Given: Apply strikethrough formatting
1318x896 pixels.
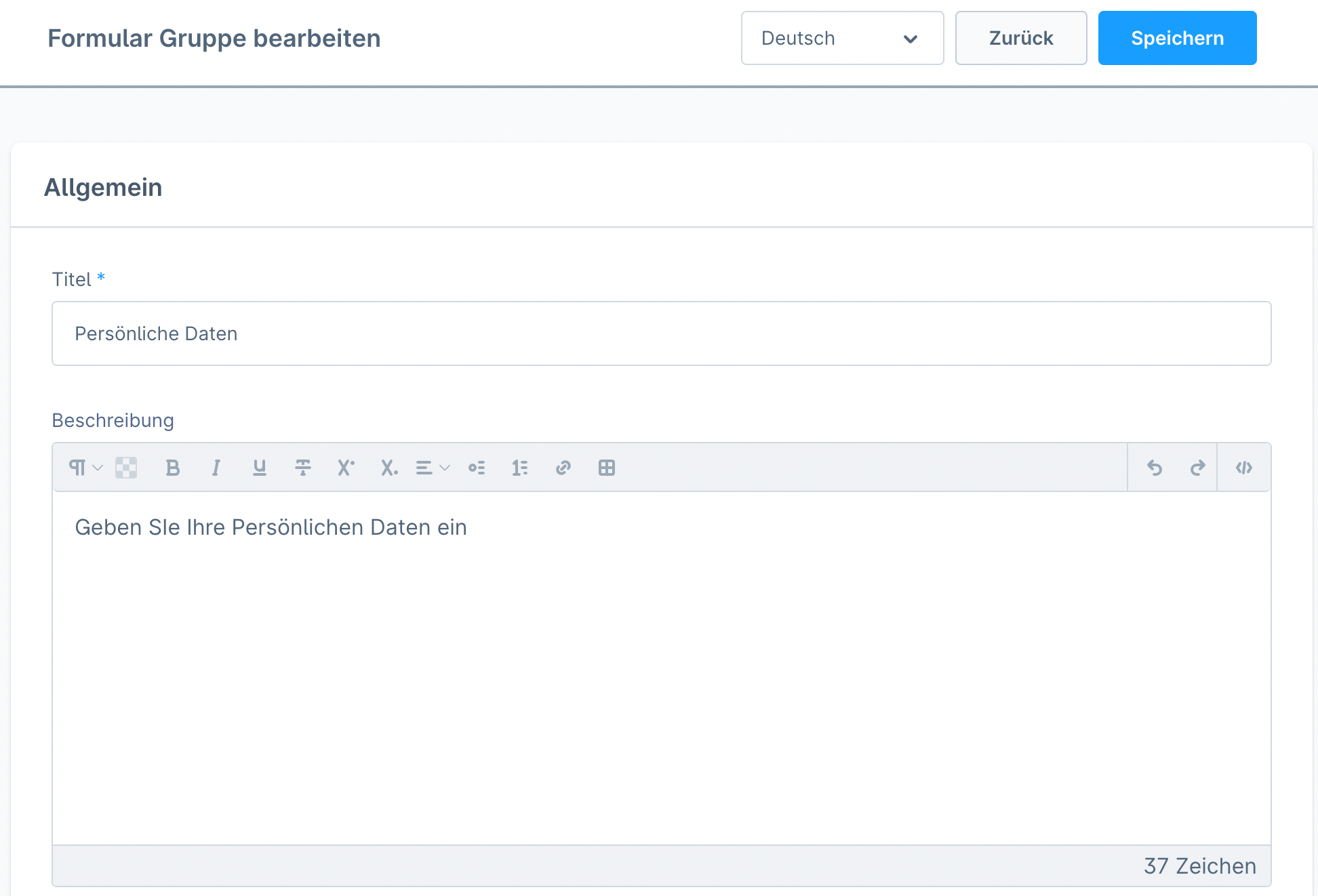Looking at the screenshot, I should 303,468.
